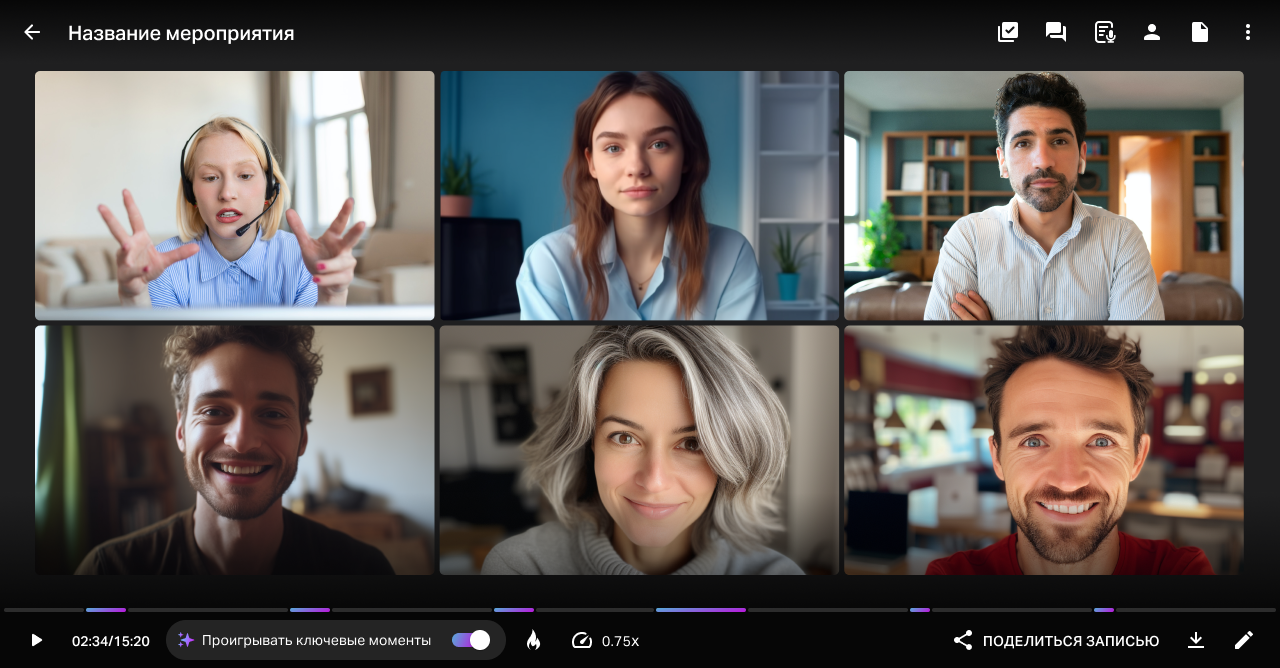Screen dimensions: 1280x668
Task: Open the chat messages panel
Action: coord(1056,32)
